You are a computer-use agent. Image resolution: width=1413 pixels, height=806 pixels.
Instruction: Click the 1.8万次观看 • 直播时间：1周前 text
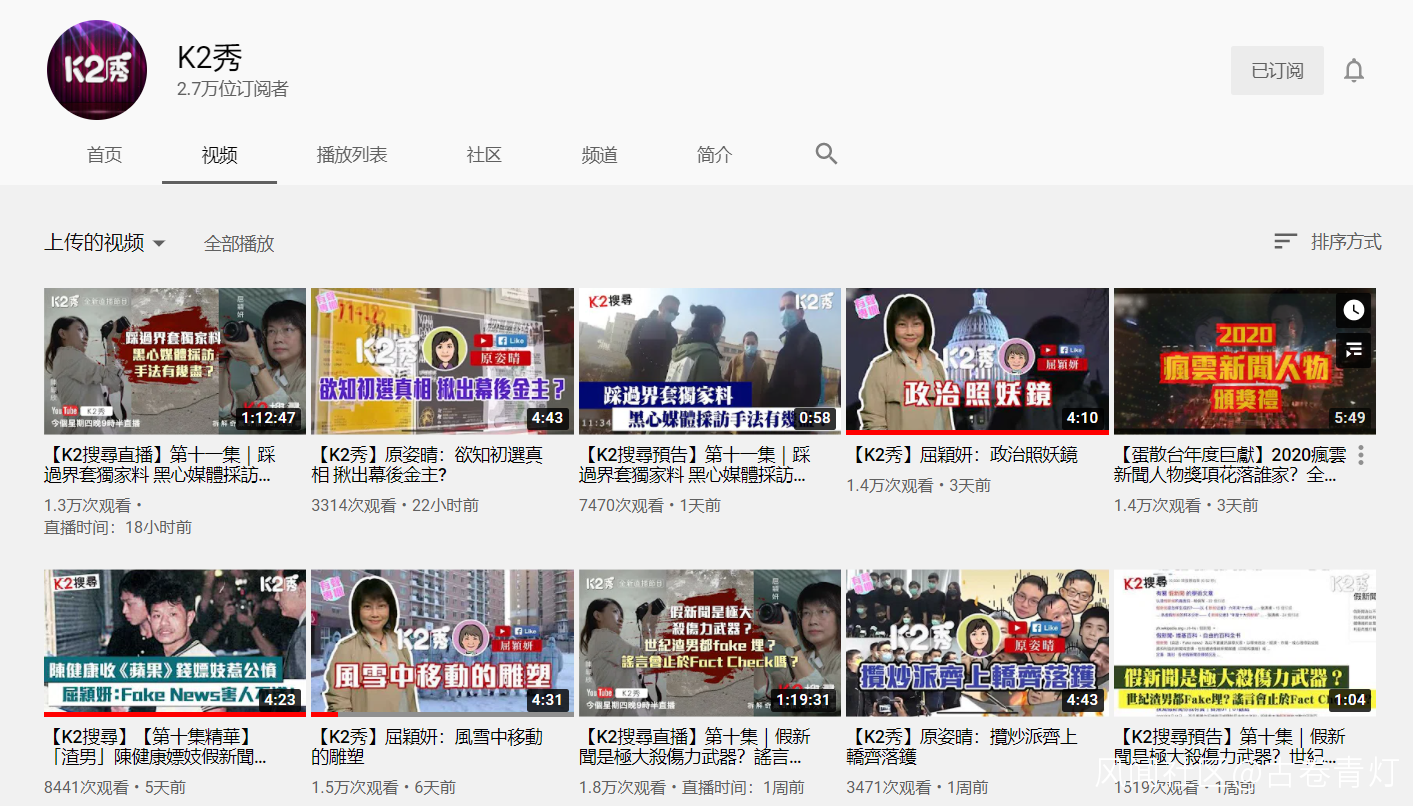pos(692,787)
